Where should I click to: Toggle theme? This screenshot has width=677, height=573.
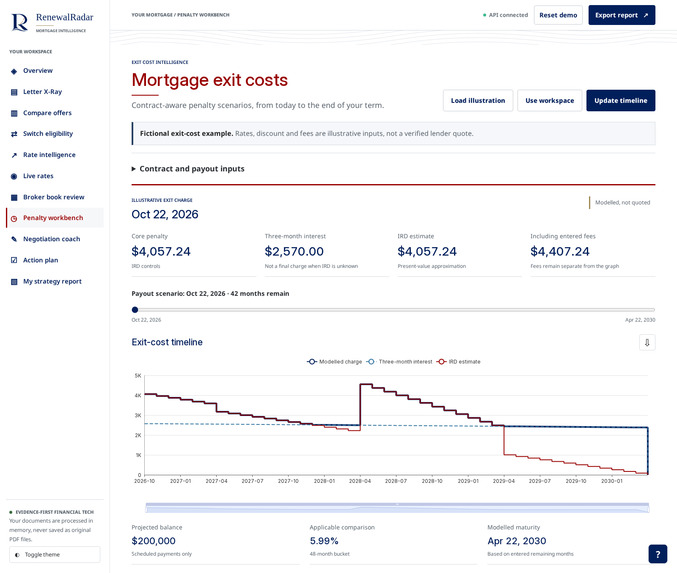pyautogui.click(x=55, y=554)
